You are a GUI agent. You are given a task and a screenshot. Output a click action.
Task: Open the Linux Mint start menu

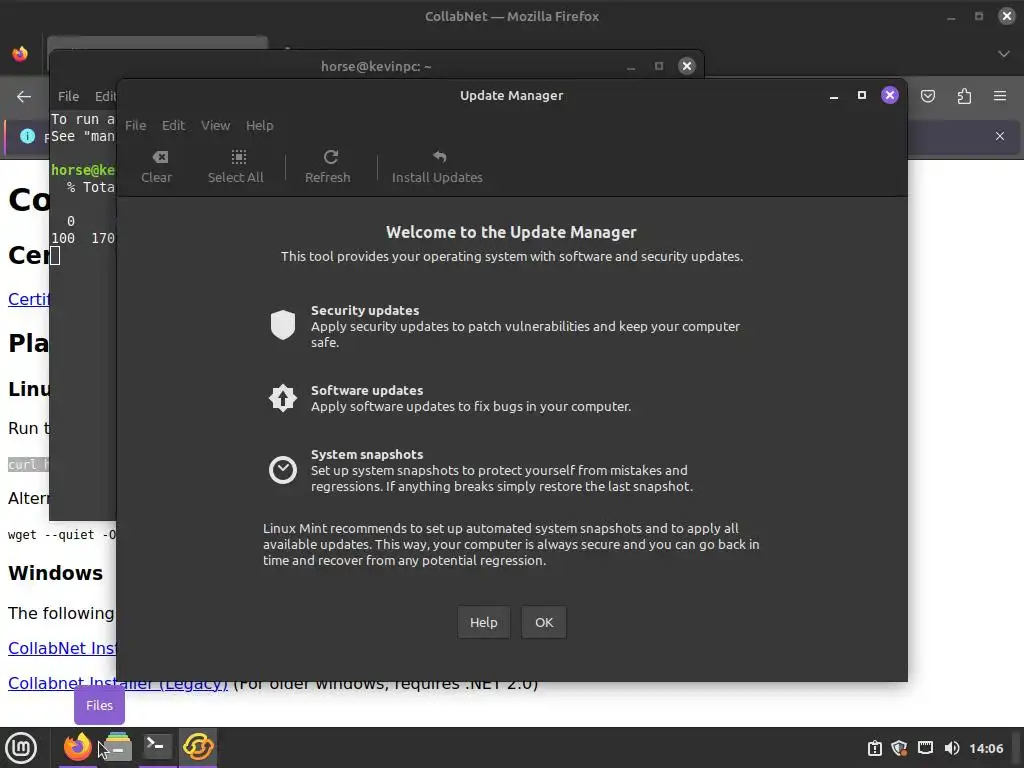point(21,748)
